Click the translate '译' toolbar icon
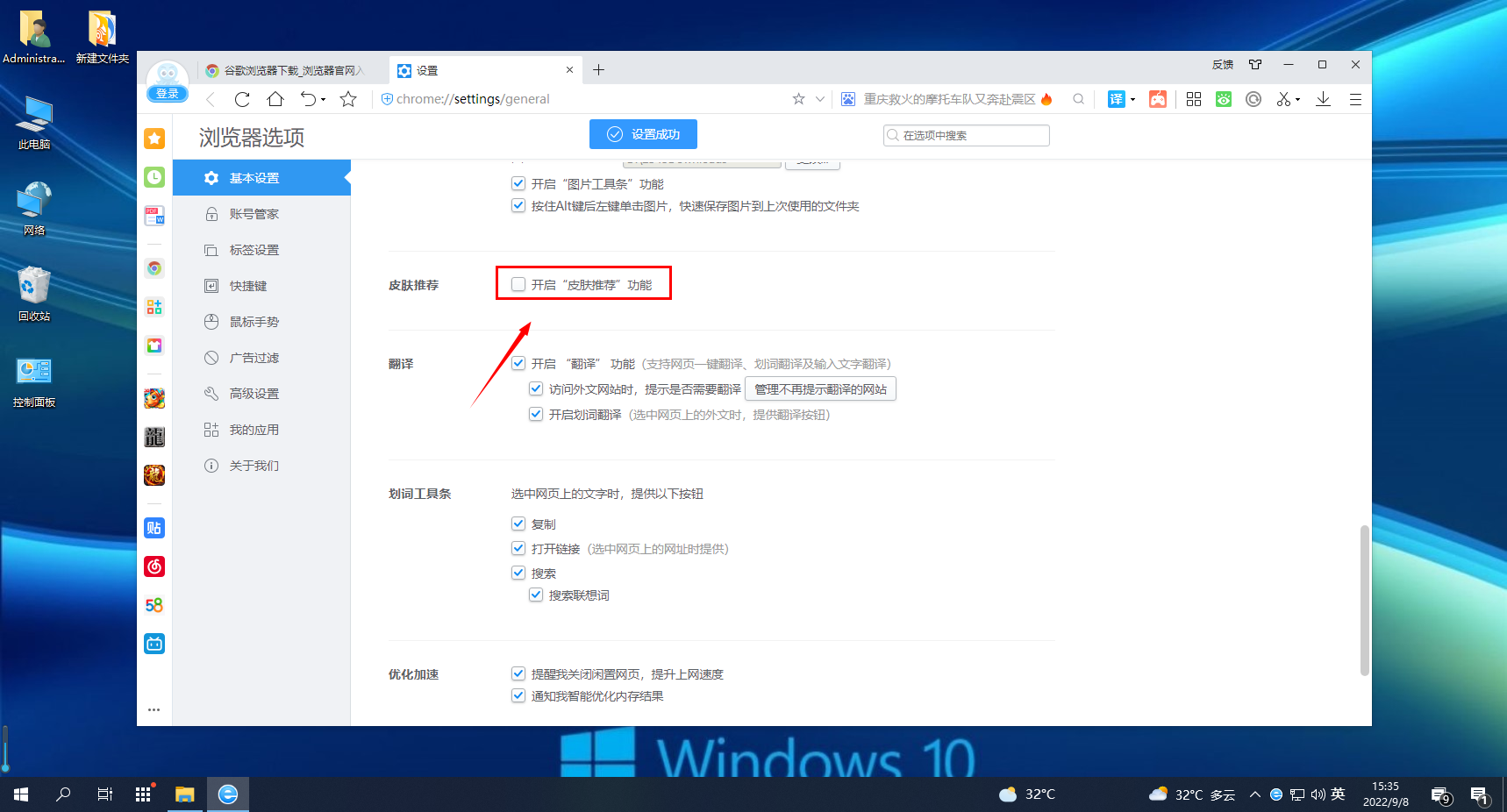The height and width of the screenshot is (812, 1507). click(x=1116, y=99)
